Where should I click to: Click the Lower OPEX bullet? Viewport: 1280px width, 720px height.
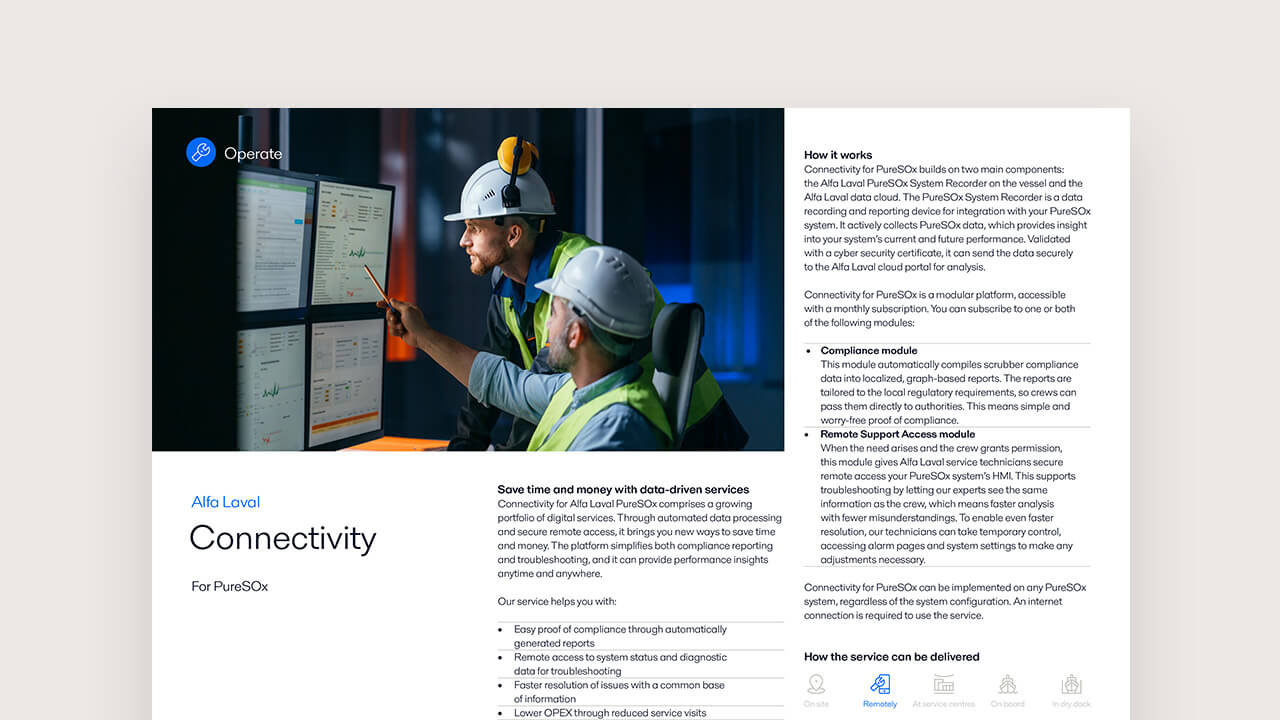coord(610,713)
